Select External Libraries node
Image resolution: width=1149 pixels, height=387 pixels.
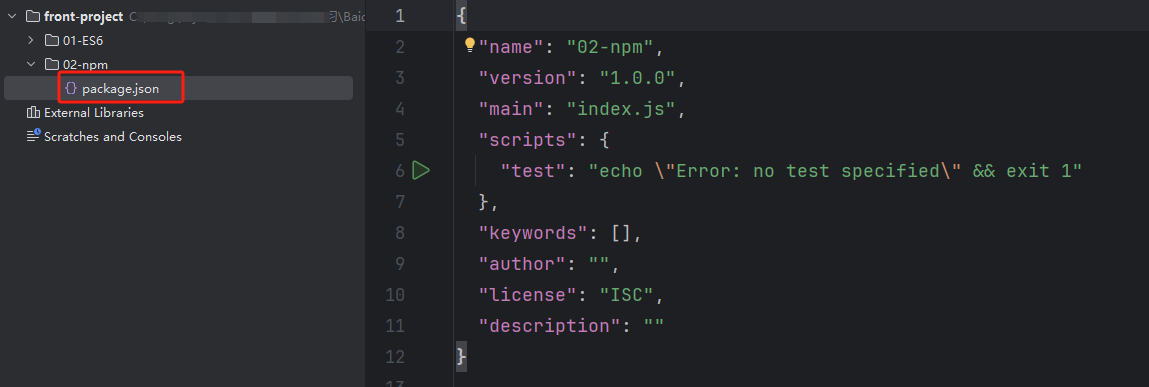(x=94, y=113)
